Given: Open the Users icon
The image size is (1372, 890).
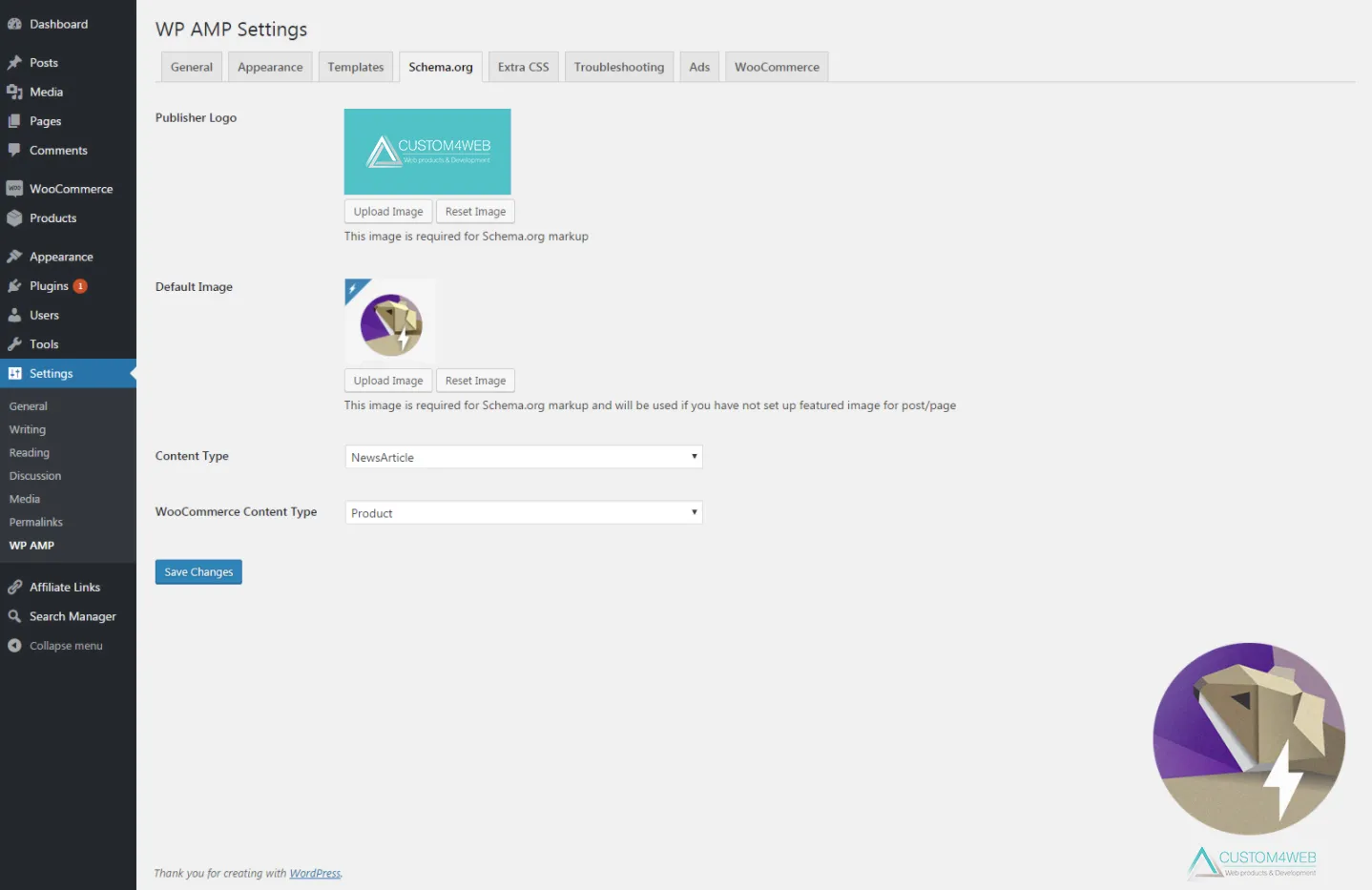Looking at the screenshot, I should (16, 314).
